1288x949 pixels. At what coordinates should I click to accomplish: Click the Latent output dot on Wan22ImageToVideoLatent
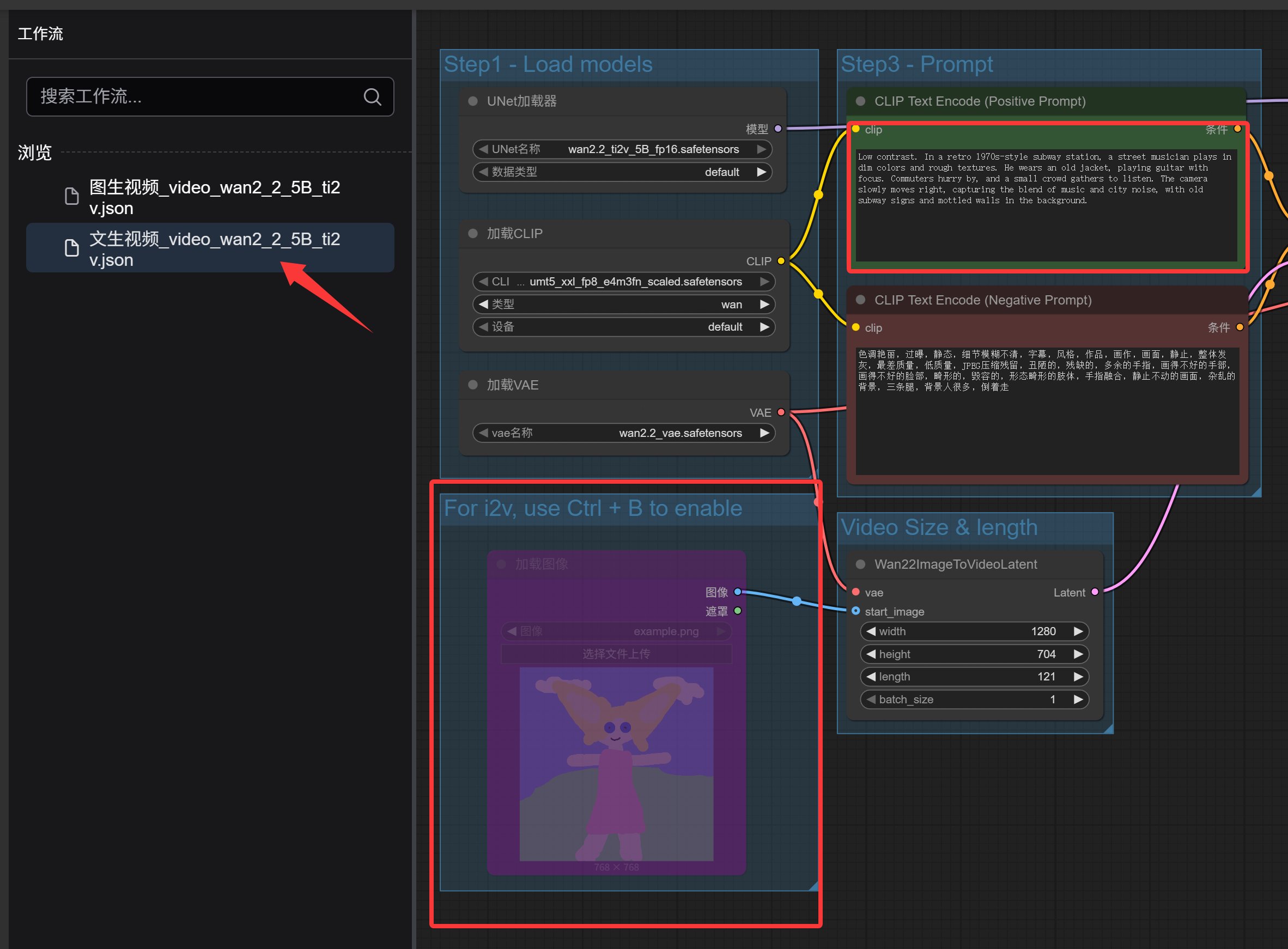[1095, 592]
